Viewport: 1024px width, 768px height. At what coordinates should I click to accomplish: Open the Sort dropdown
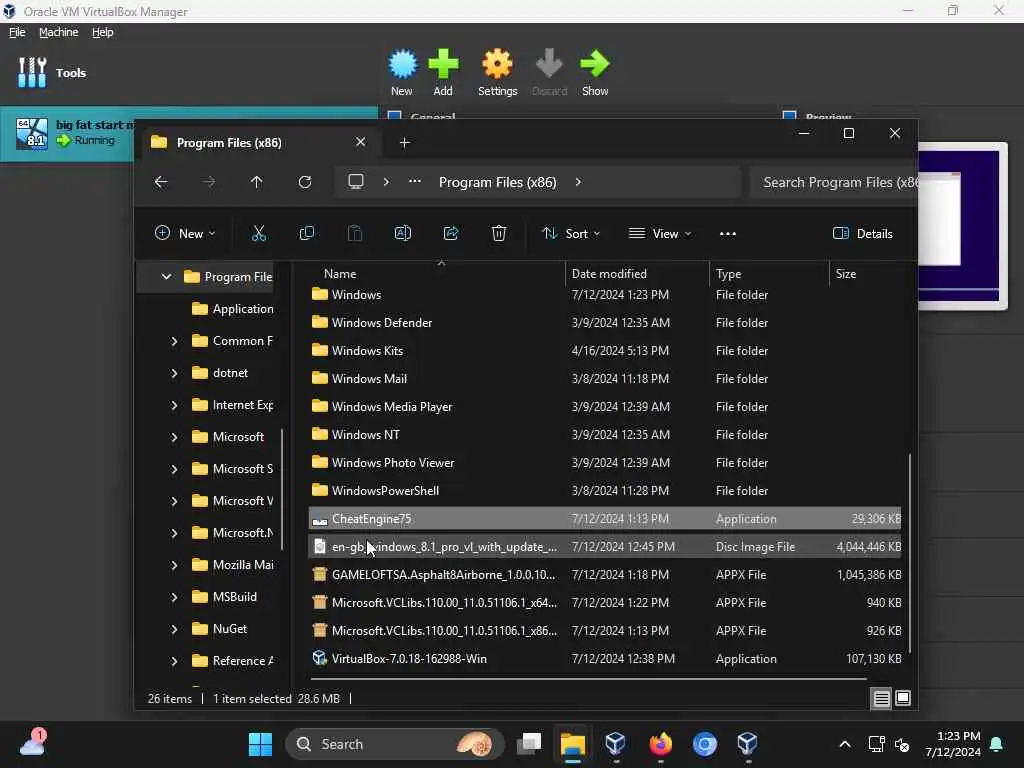571,233
